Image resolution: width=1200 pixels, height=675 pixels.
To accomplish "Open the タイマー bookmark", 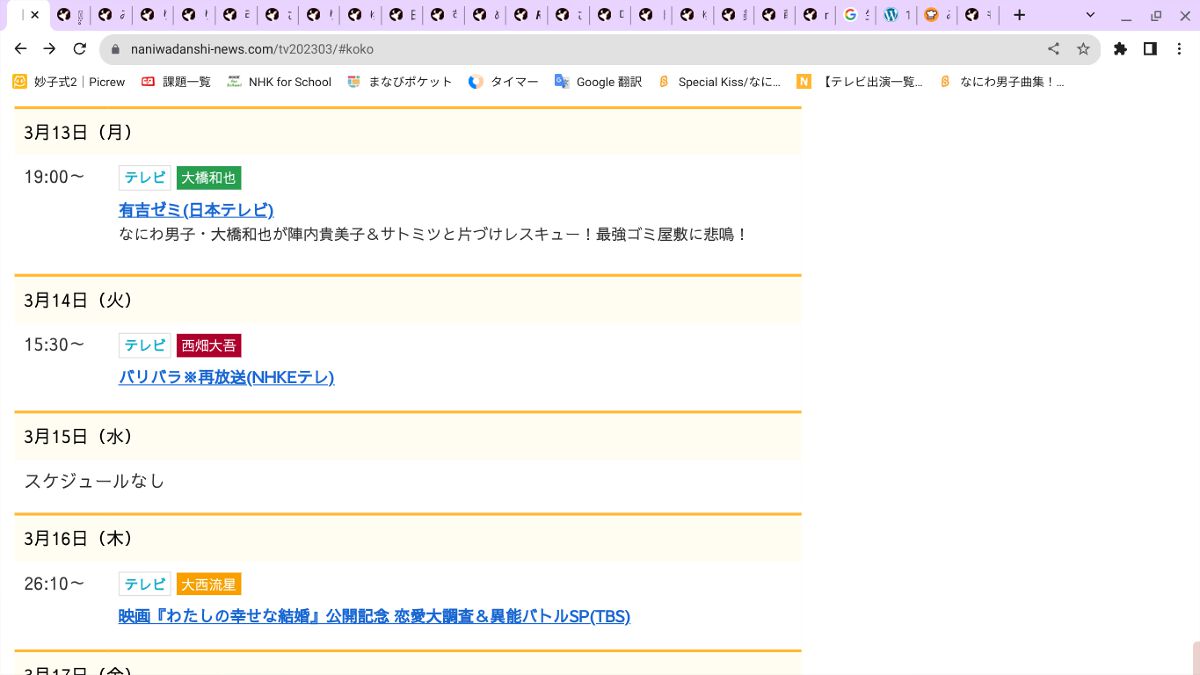I will (x=503, y=82).
